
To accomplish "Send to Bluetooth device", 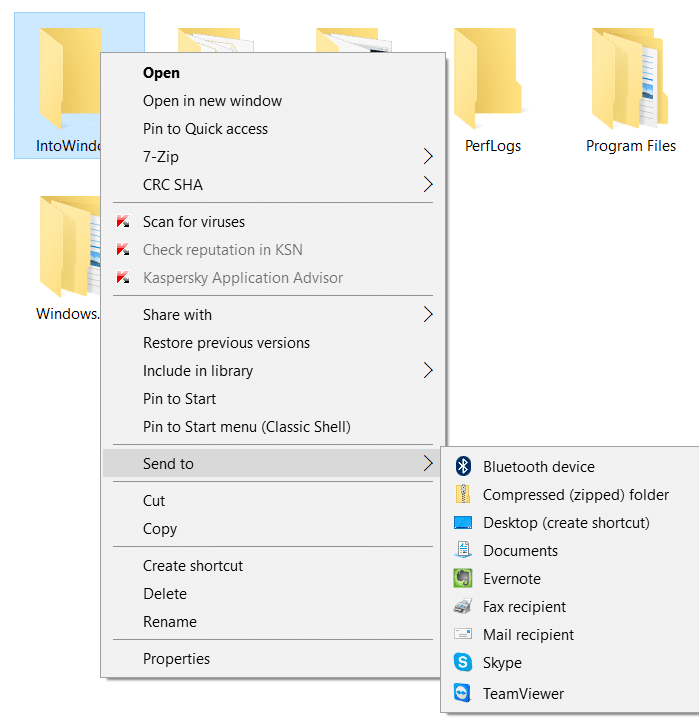I will pyautogui.click(x=570, y=467).
